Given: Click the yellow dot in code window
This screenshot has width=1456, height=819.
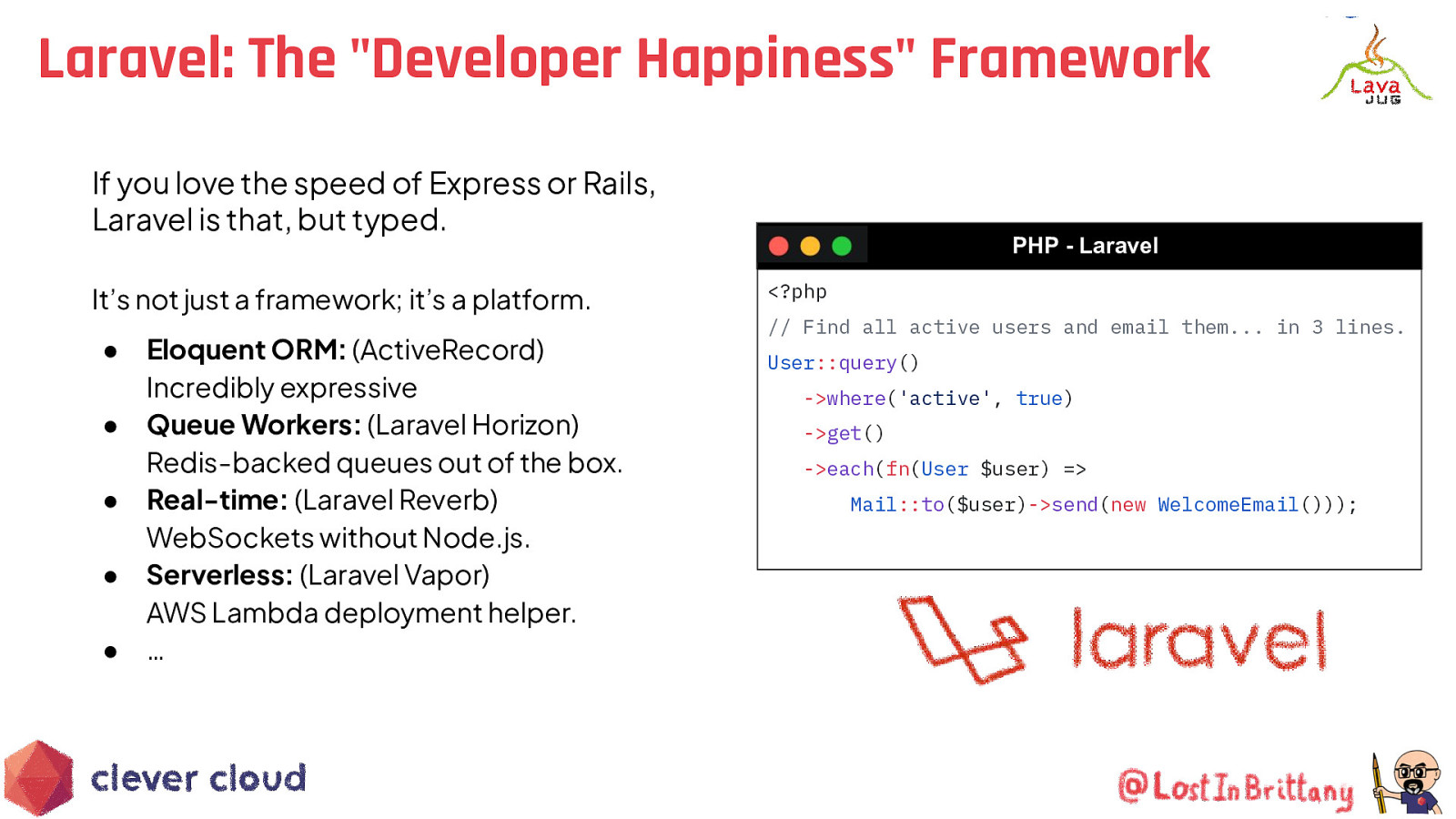Looking at the screenshot, I should (810, 247).
